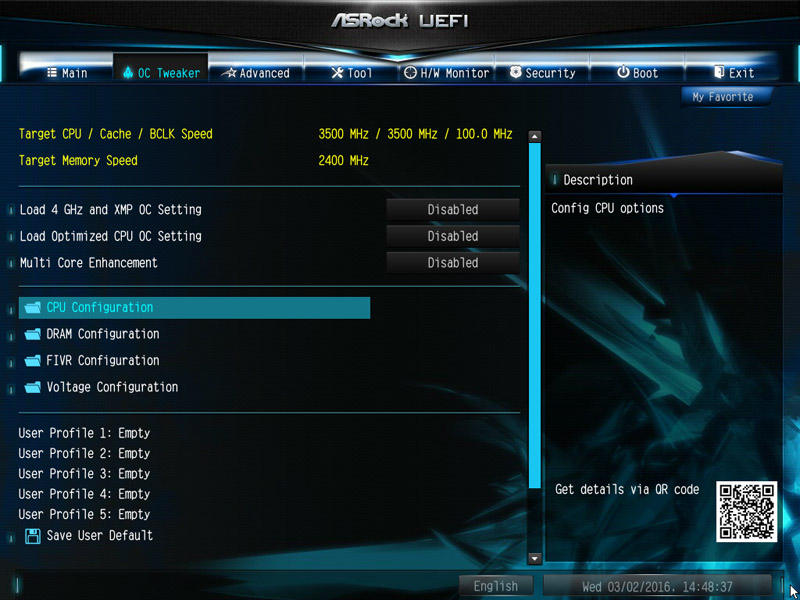The image size is (800, 600).
Task: Open the Boot tab
Action: (637, 72)
